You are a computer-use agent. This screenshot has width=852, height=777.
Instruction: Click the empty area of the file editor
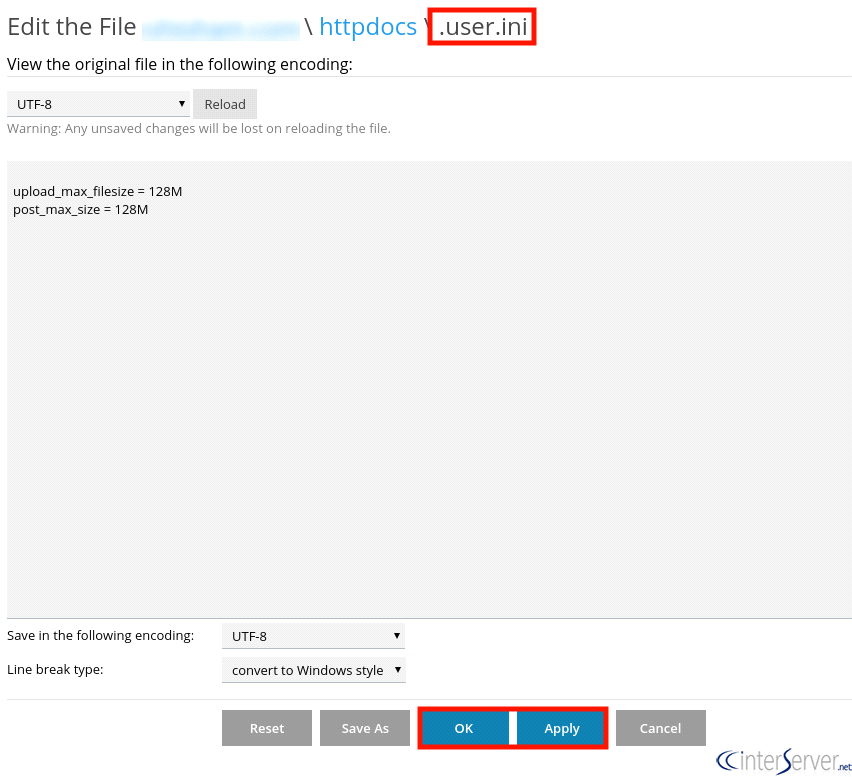click(x=429, y=413)
